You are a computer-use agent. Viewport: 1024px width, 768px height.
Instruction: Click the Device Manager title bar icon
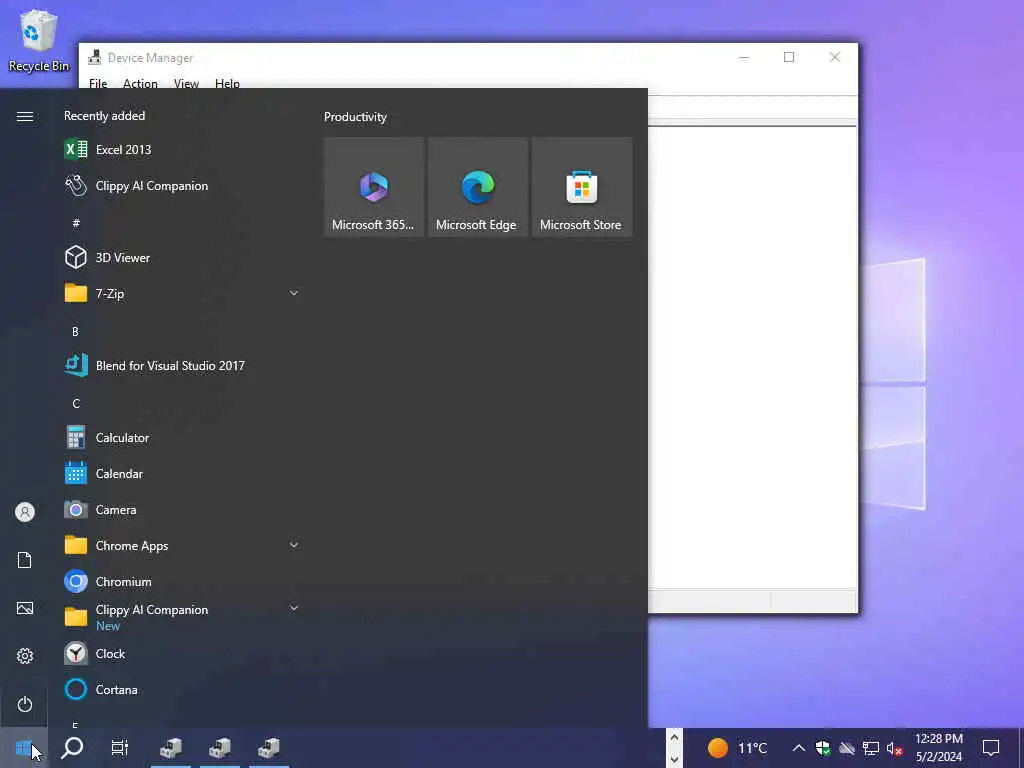click(x=95, y=57)
